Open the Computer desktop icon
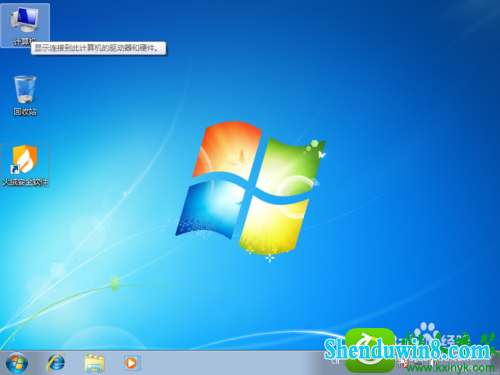Screen dimensions: 500x375 click(25, 25)
